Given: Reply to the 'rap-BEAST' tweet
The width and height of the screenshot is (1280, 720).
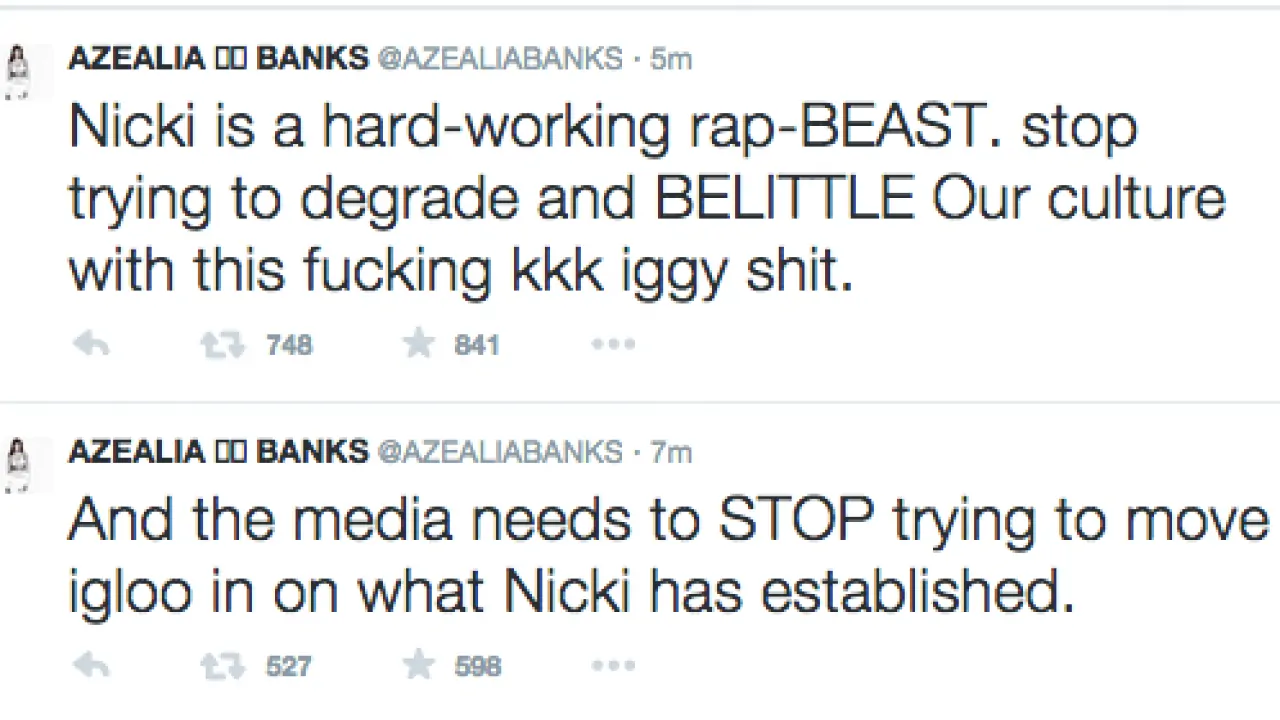Looking at the screenshot, I should [92, 345].
